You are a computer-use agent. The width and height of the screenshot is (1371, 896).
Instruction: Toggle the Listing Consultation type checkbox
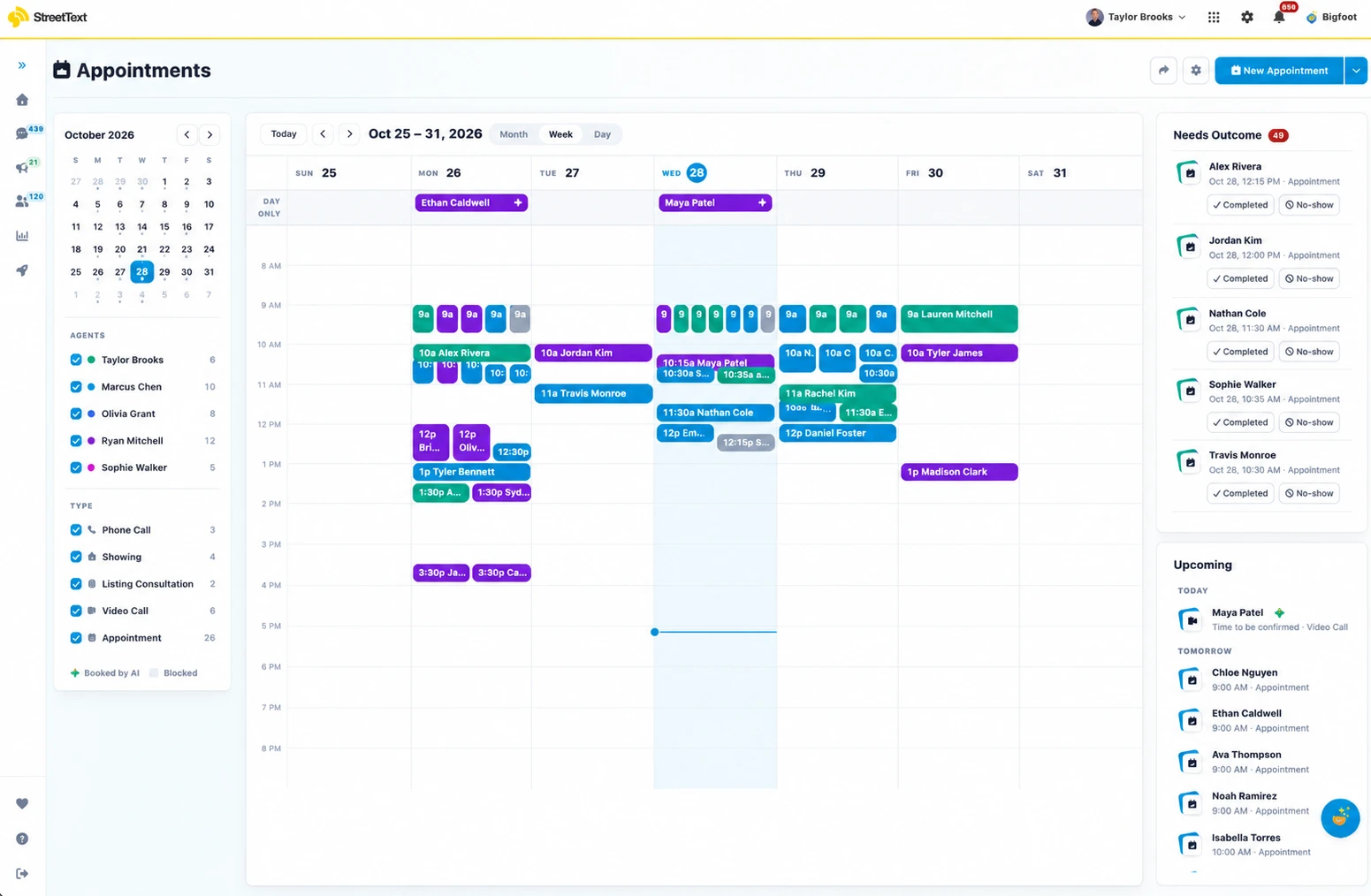(76, 584)
